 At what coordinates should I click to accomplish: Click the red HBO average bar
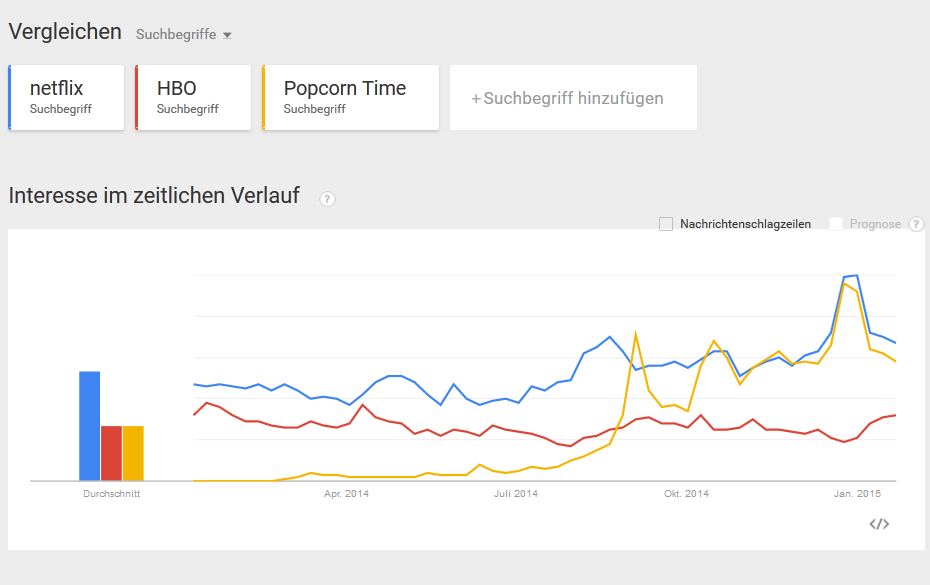coord(111,453)
